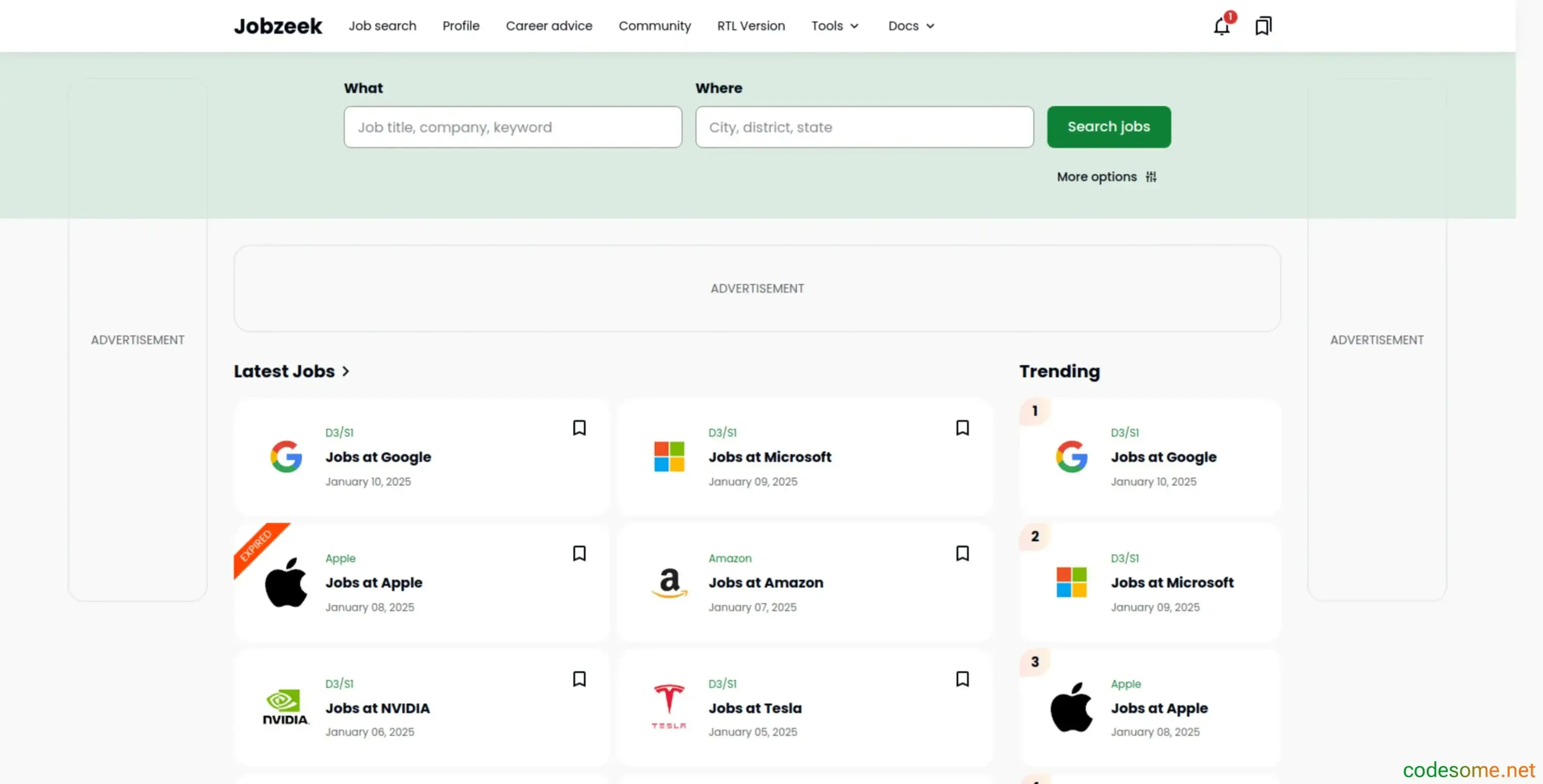Image resolution: width=1543 pixels, height=784 pixels.
Task: Save the Jobs at Amazon listing
Action: [962, 553]
